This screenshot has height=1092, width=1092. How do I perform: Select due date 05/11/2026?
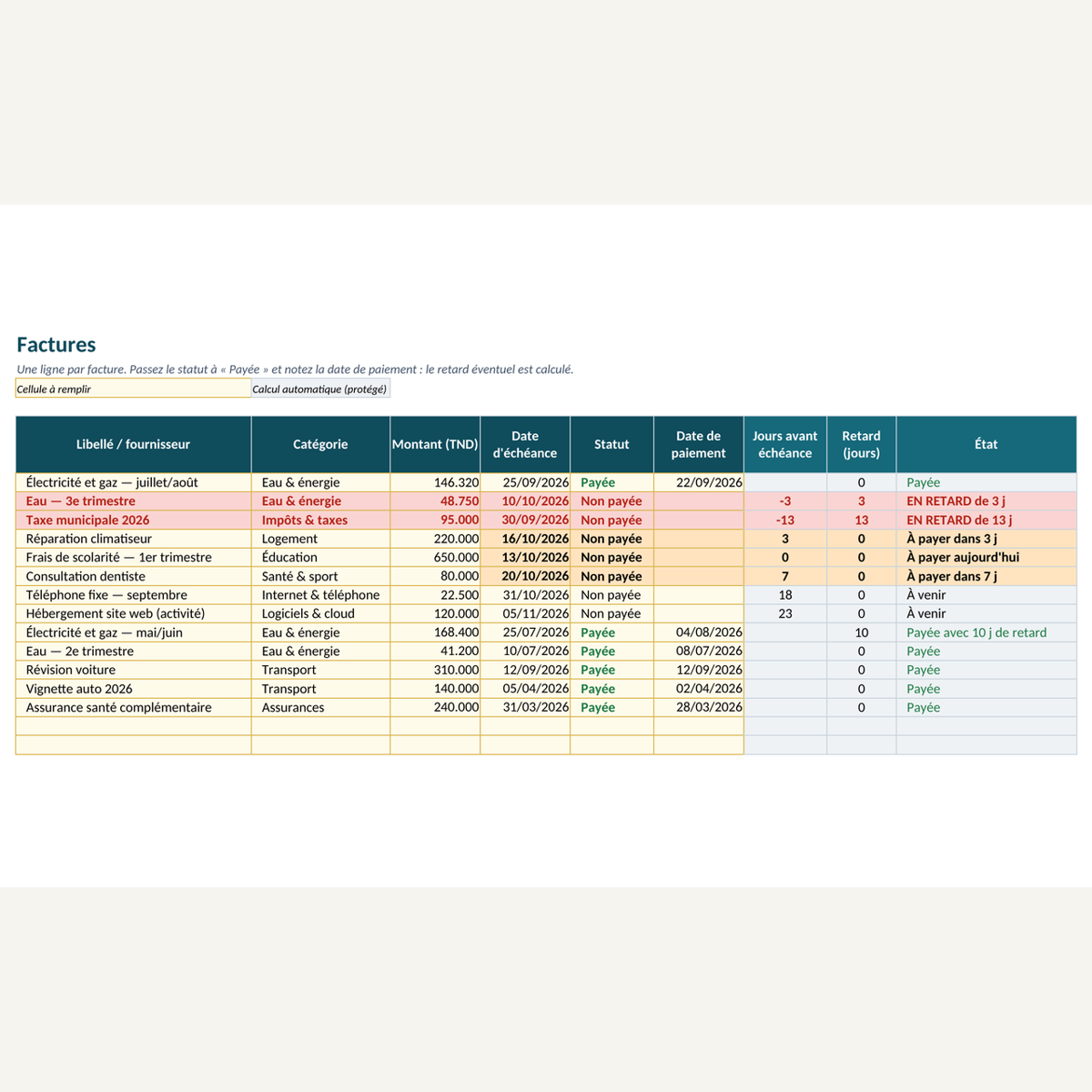525,613
